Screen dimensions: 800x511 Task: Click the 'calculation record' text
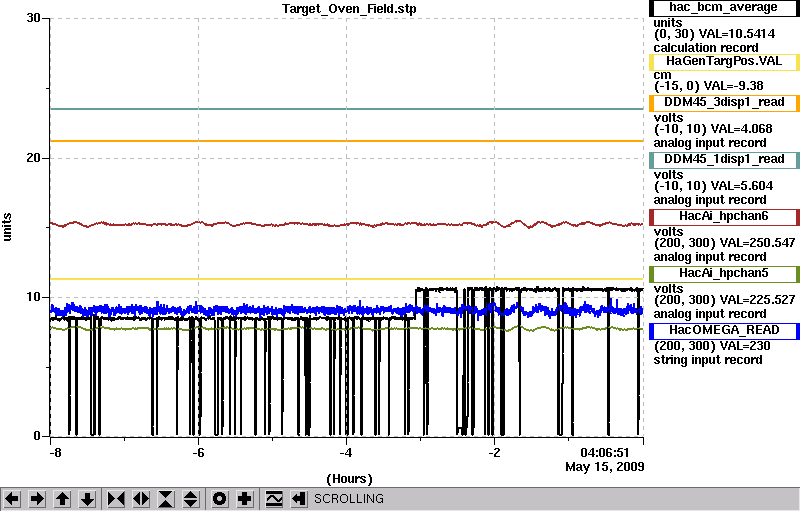[x=706, y=48]
